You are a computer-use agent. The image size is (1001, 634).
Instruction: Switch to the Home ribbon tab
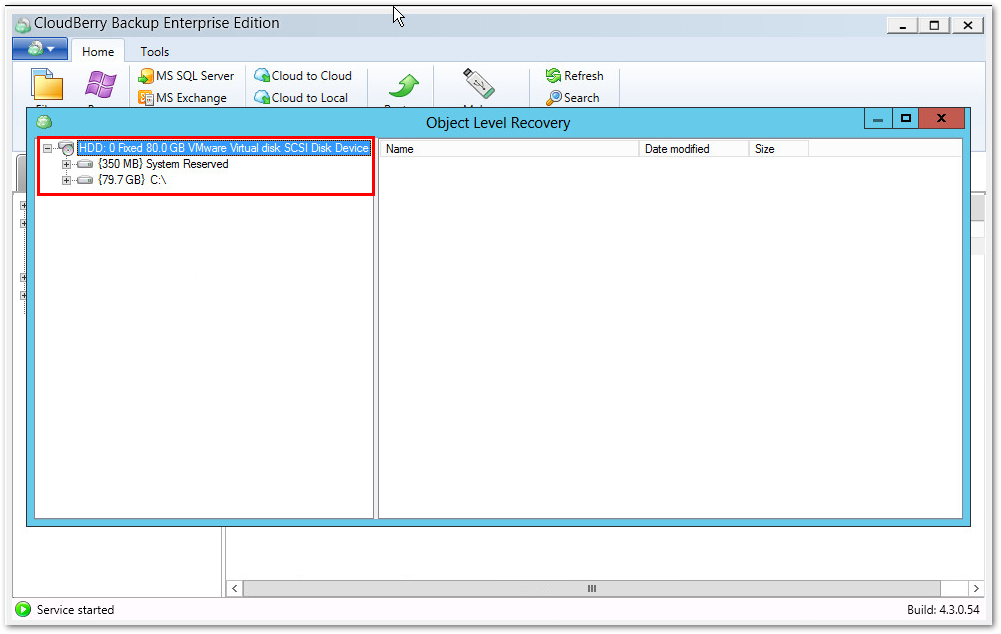coord(98,52)
